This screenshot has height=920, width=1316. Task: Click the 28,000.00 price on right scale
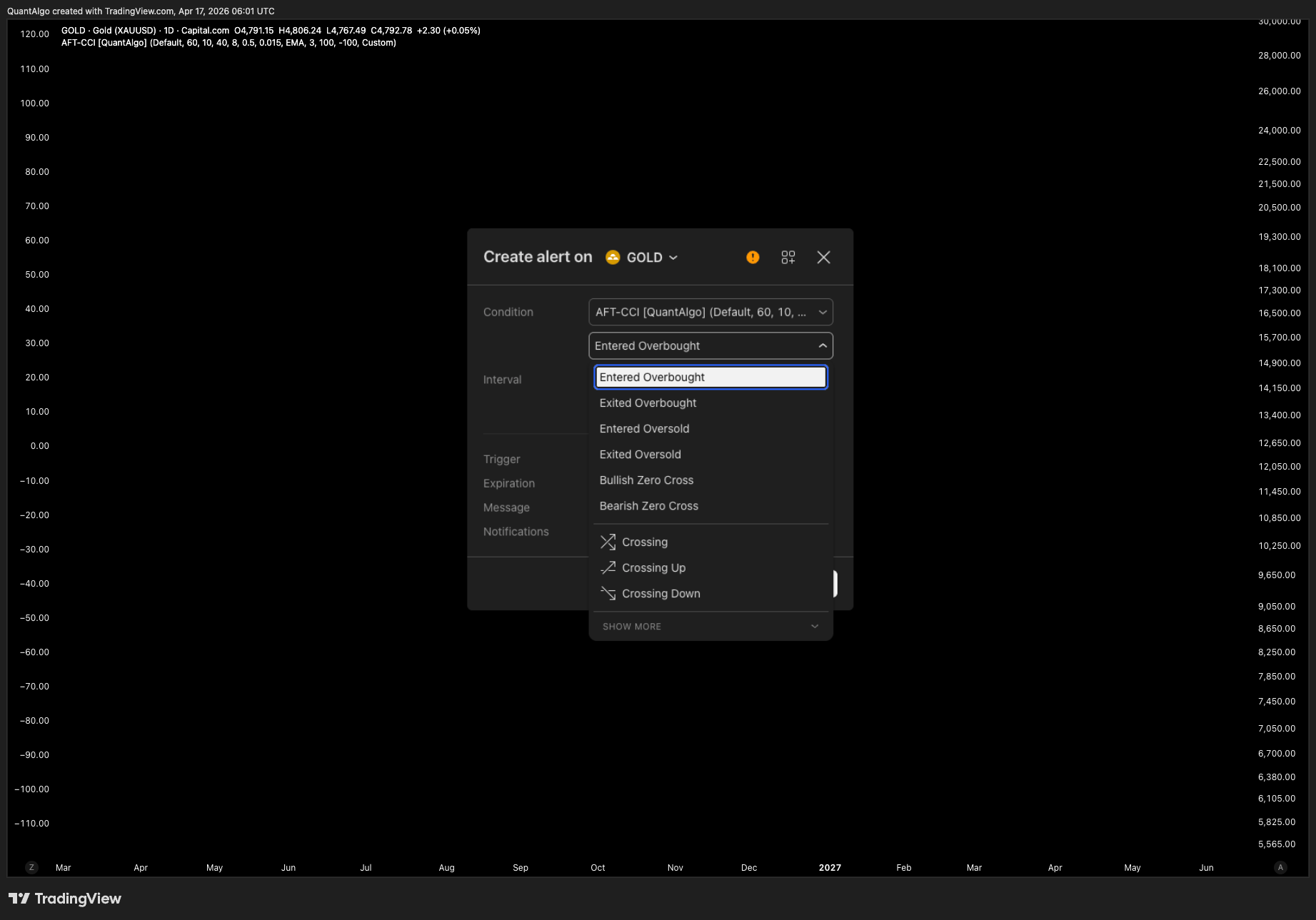pyautogui.click(x=1280, y=56)
